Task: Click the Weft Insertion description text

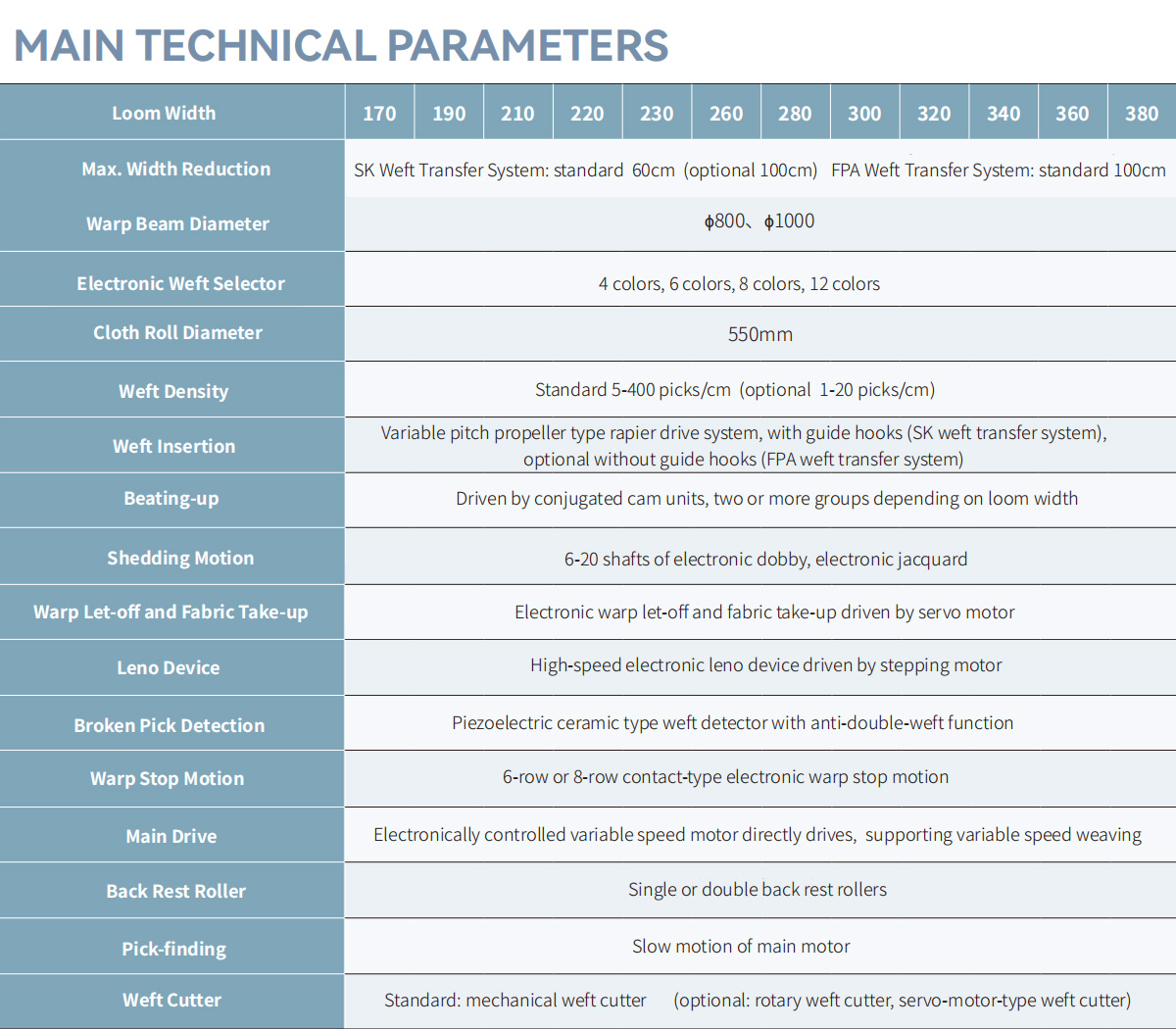Action: [x=744, y=446]
